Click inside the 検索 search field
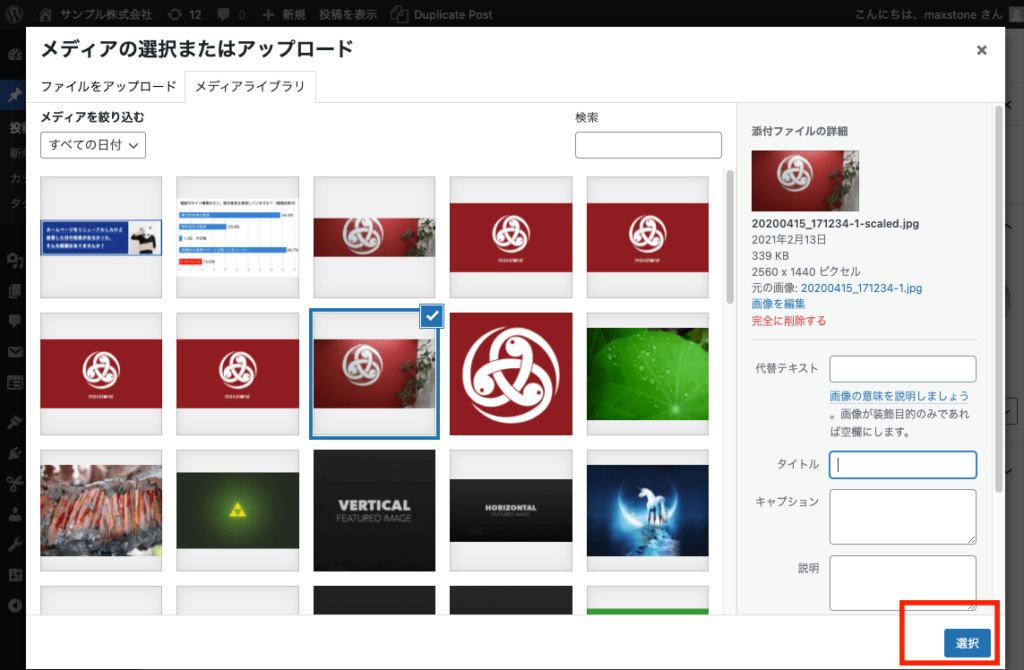 click(648, 145)
